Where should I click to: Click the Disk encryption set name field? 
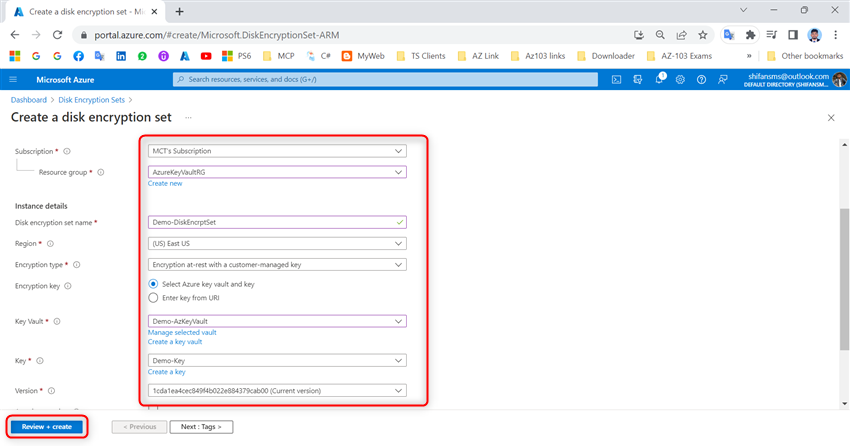277,222
